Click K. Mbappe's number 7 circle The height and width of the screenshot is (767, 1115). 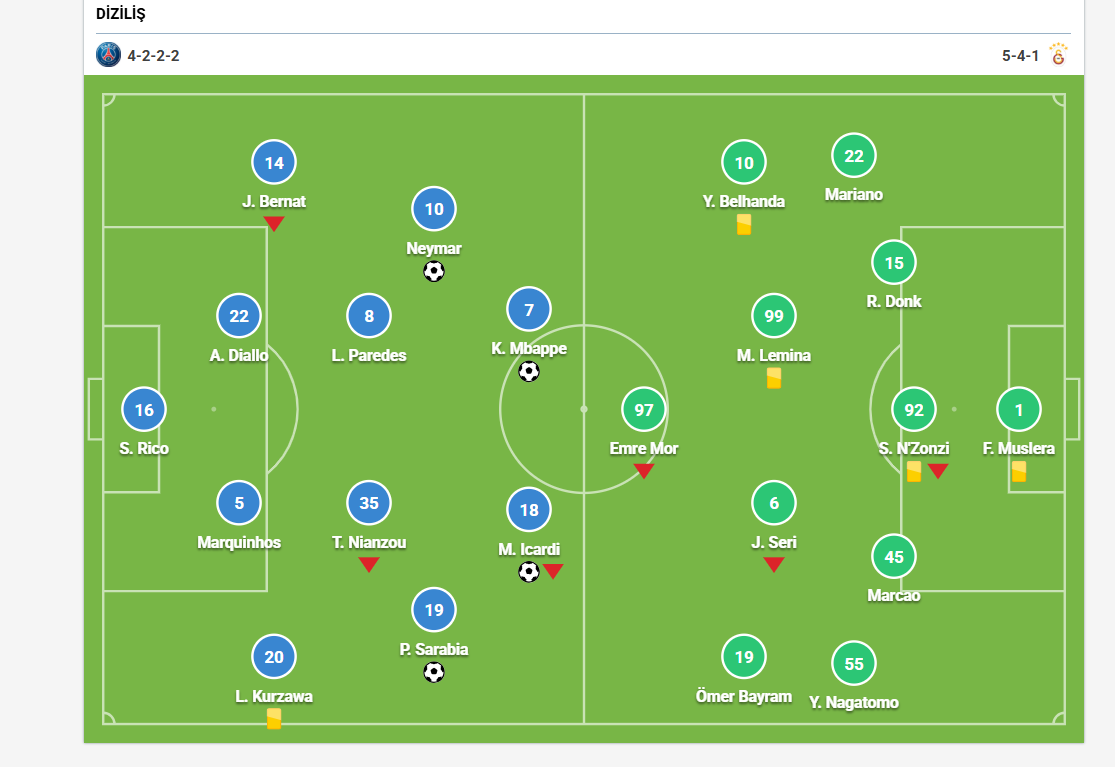coord(529,309)
